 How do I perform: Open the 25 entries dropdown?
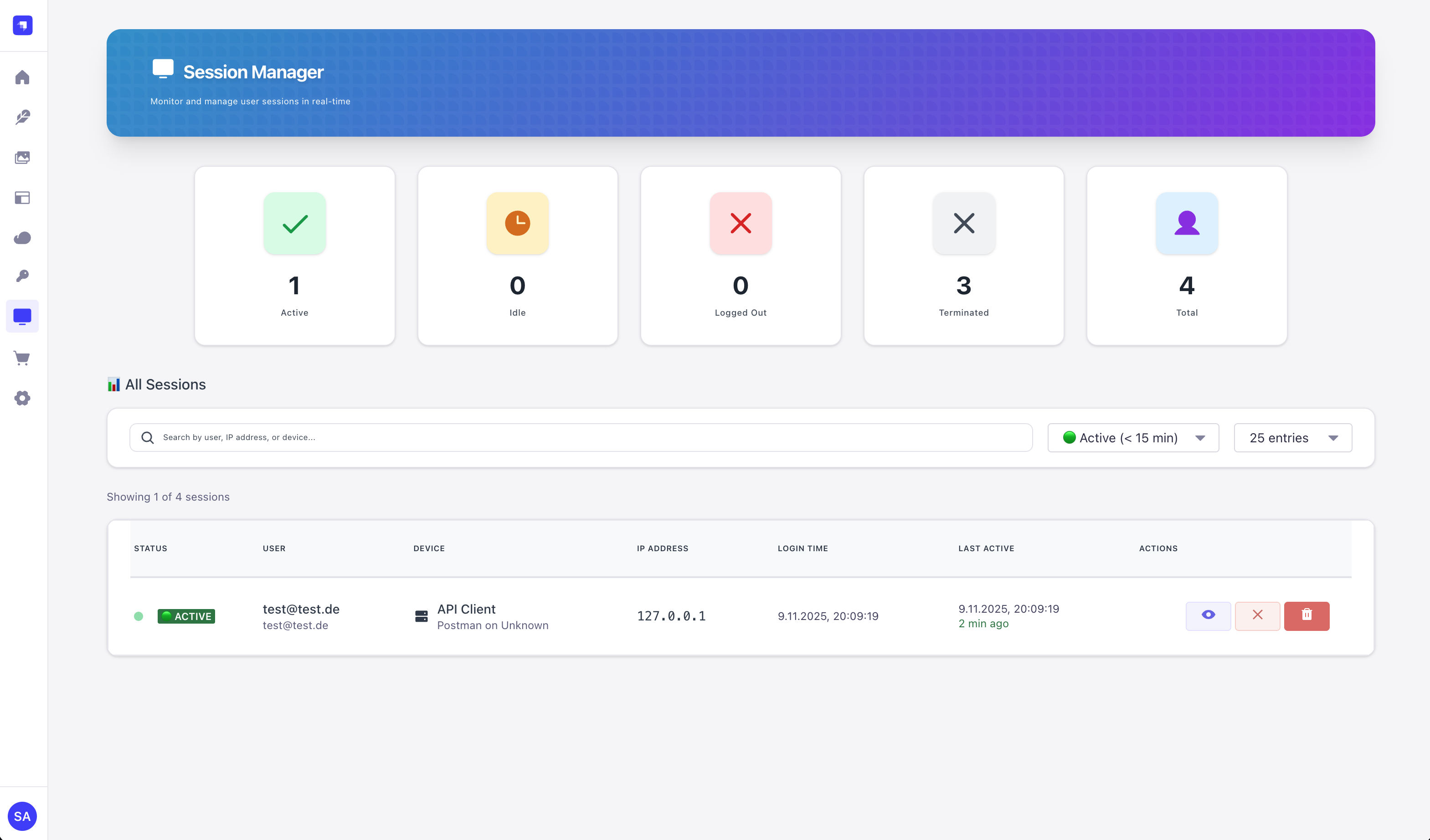[1292, 438]
